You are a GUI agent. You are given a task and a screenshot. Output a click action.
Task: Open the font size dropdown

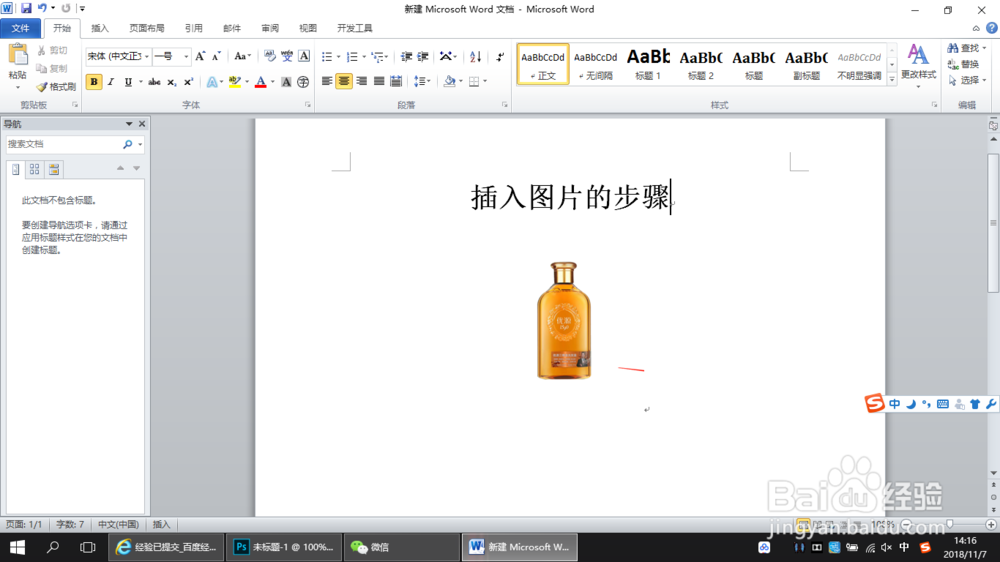point(186,56)
